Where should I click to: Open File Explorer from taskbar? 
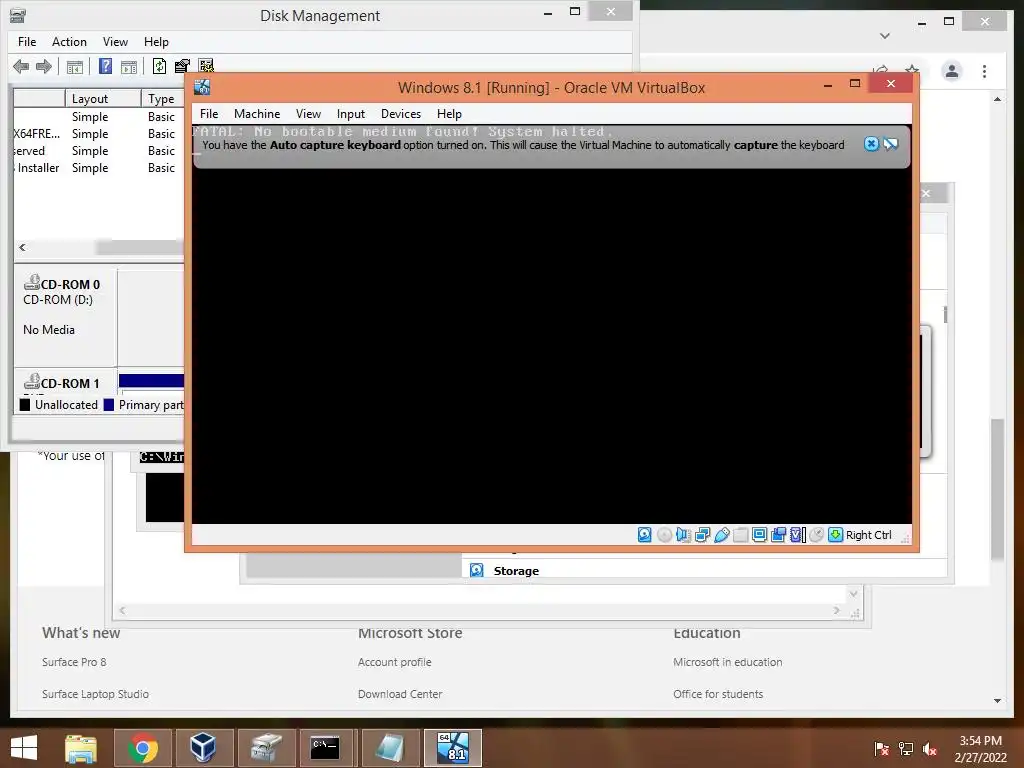tap(81, 748)
